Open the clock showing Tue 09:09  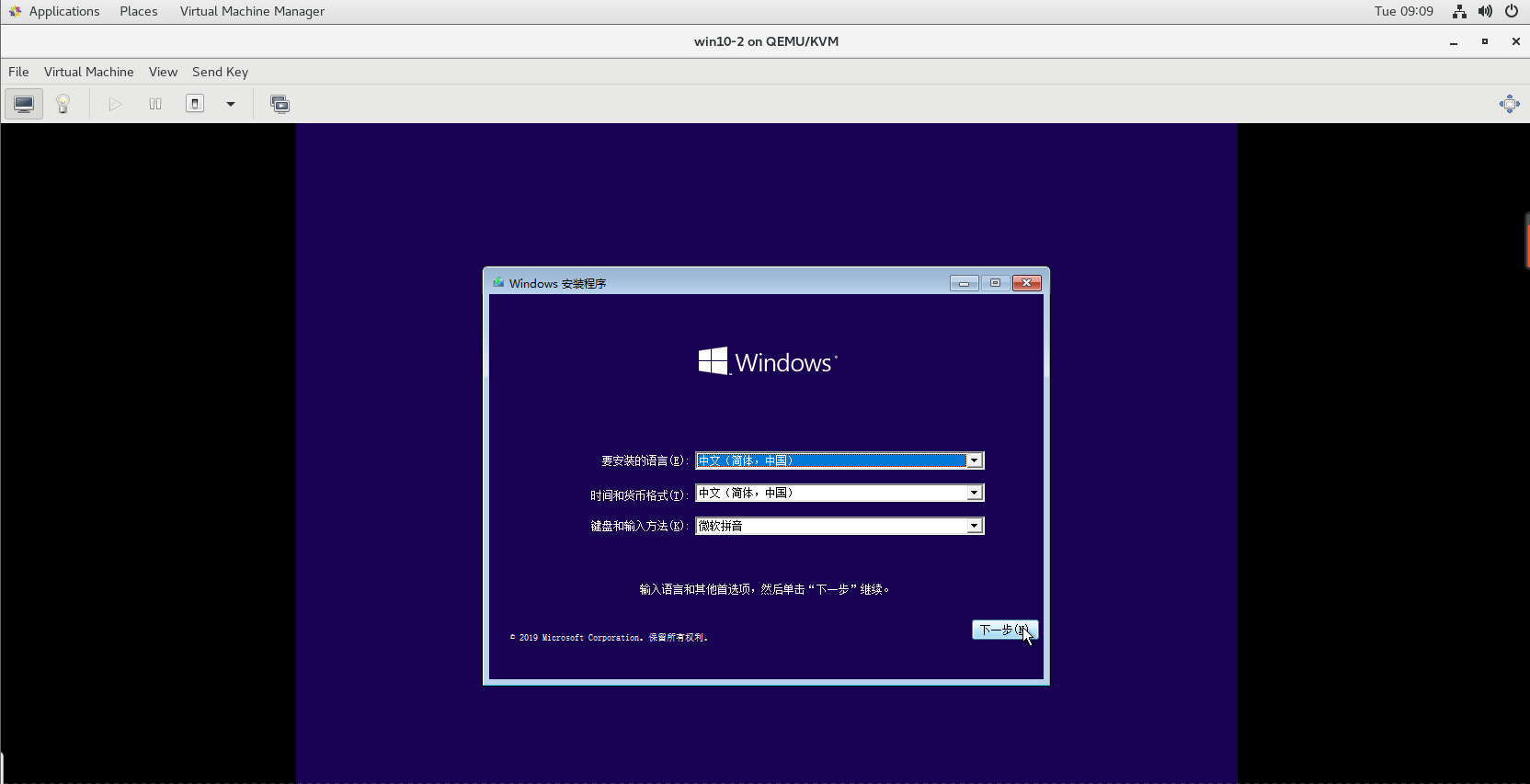[1404, 11]
